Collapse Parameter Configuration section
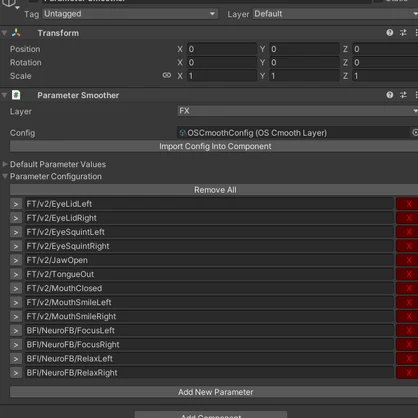 pyautogui.click(x=5, y=176)
